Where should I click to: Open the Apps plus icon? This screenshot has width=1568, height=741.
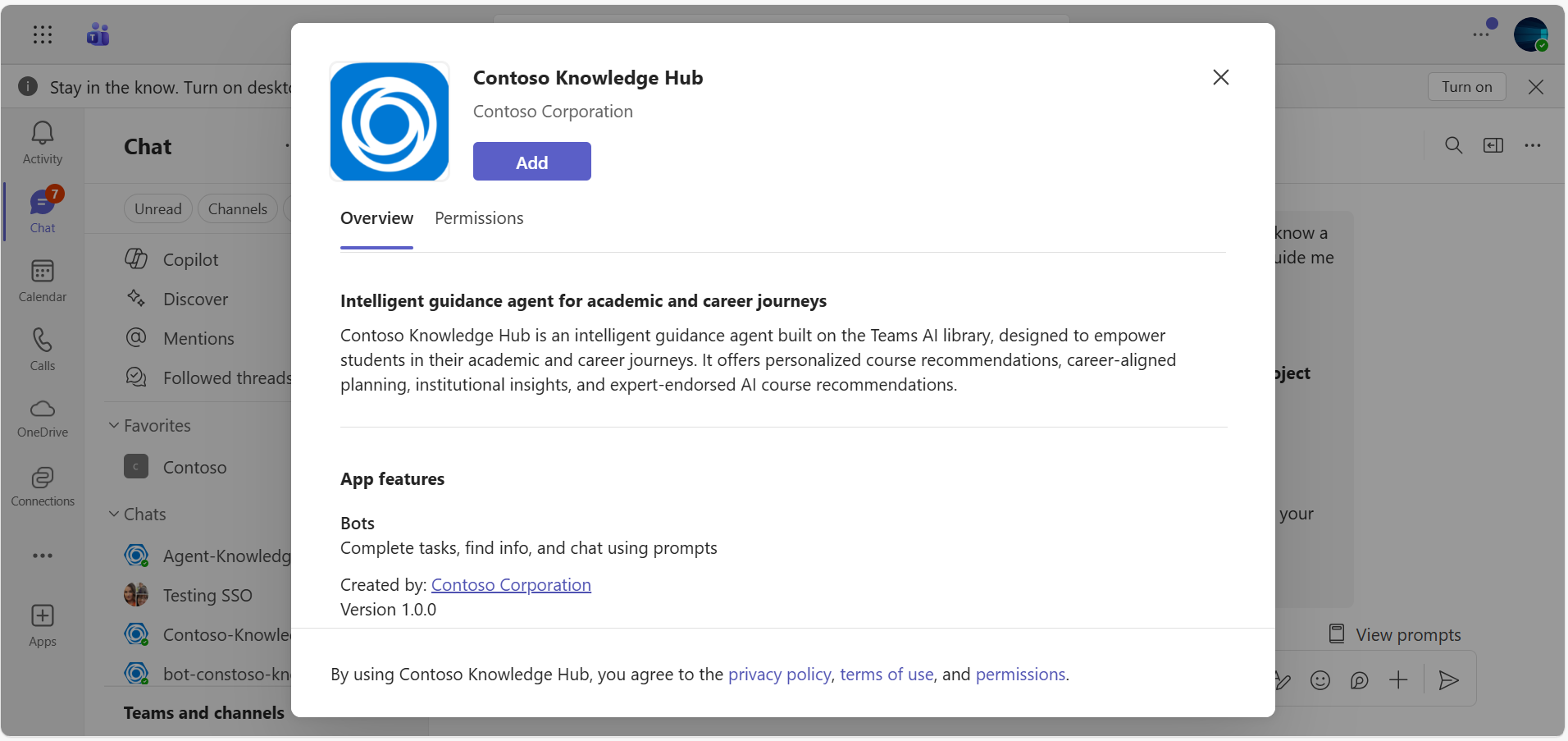point(43,616)
